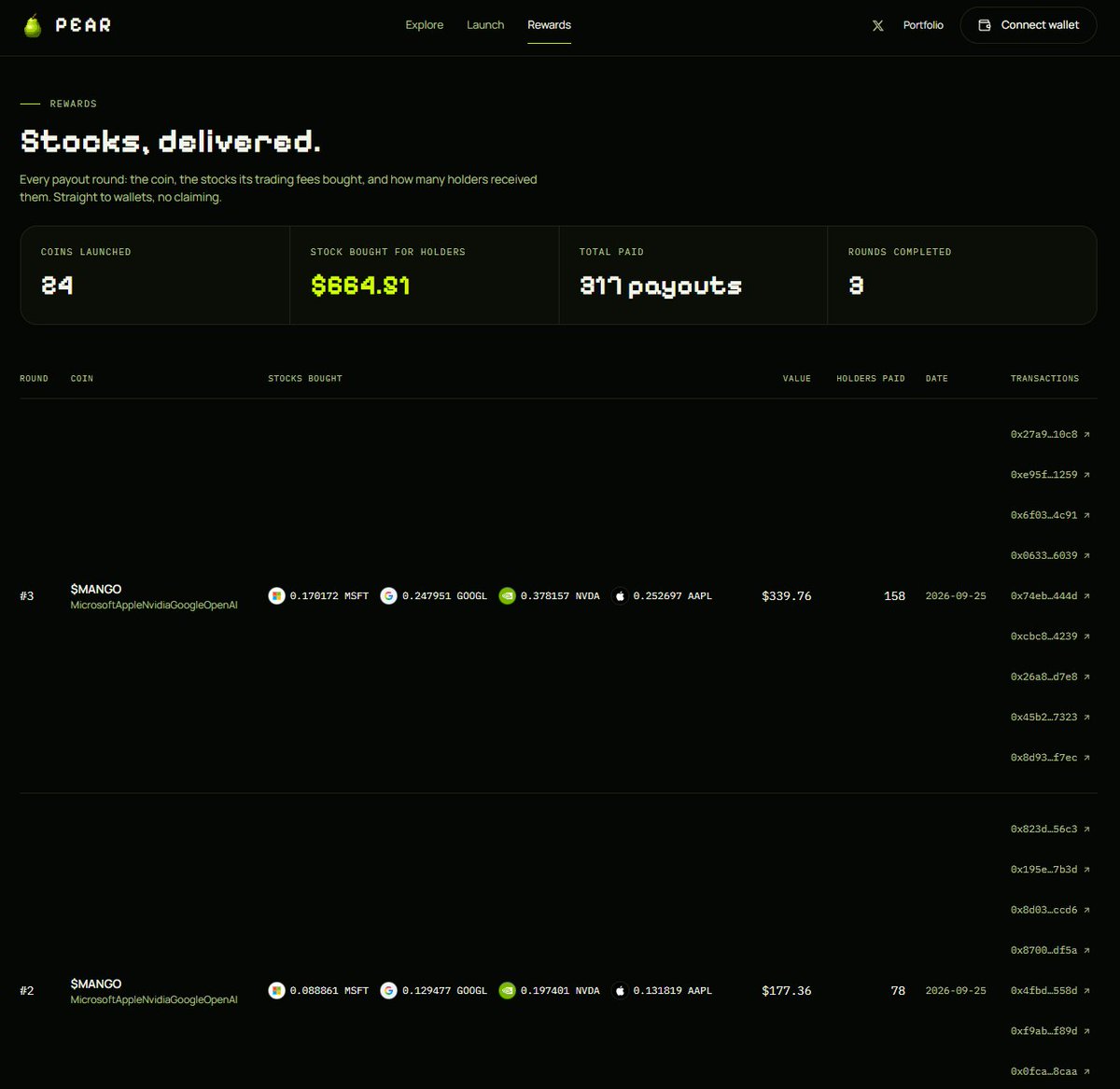Click the $339.76 value cell
Image resolution: width=1120 pixels, height=1089 pixels.
787,595
